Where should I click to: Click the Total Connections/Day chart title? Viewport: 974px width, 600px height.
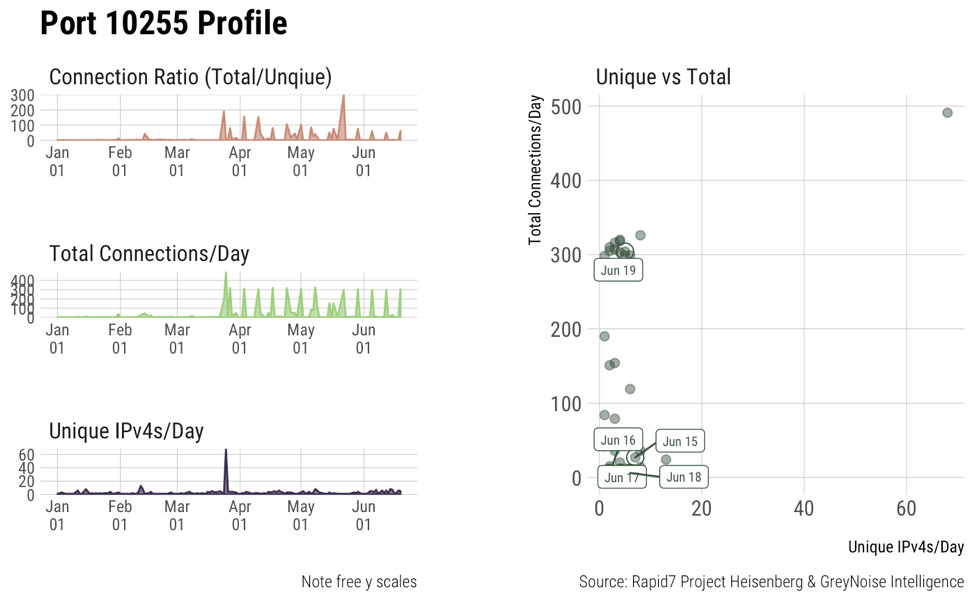(149, 254)
